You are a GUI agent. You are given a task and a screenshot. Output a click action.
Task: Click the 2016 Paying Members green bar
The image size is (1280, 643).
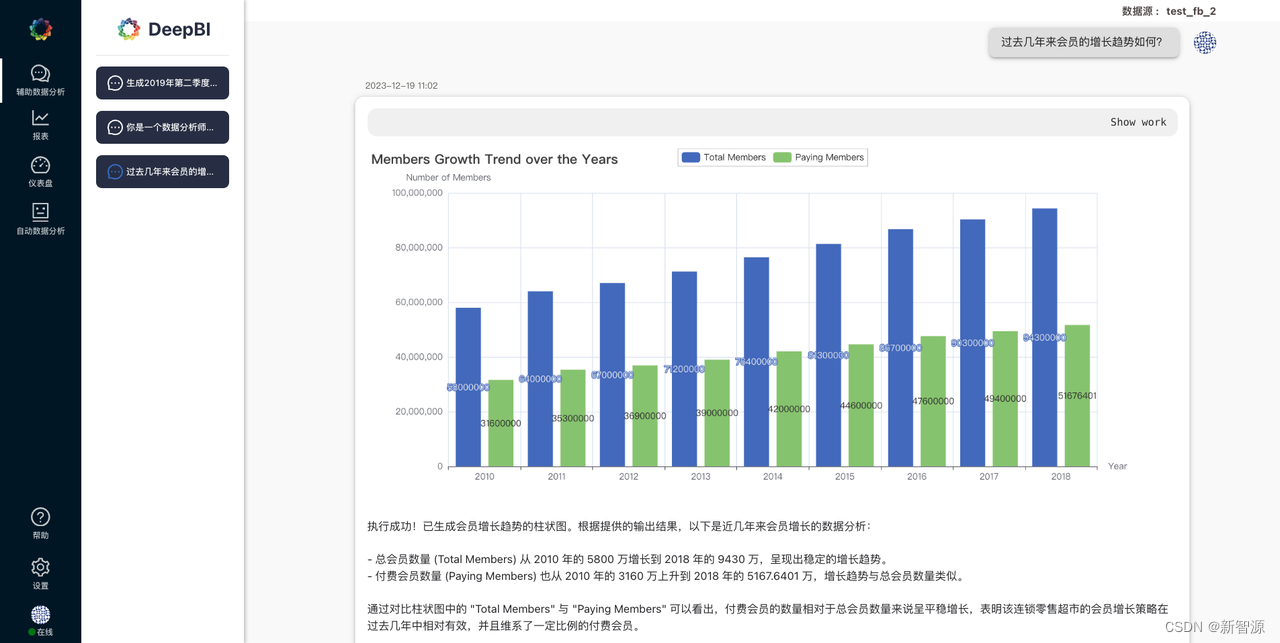coord(933,401)
